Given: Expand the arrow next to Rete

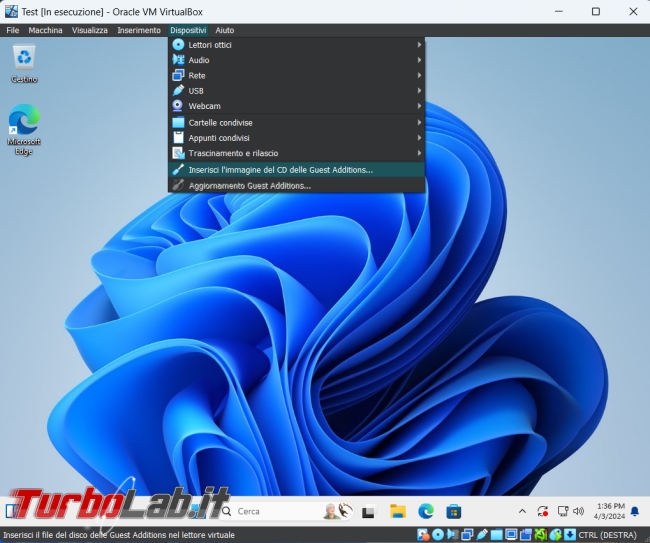Looking at the screenshot, I should pos(420,75).
